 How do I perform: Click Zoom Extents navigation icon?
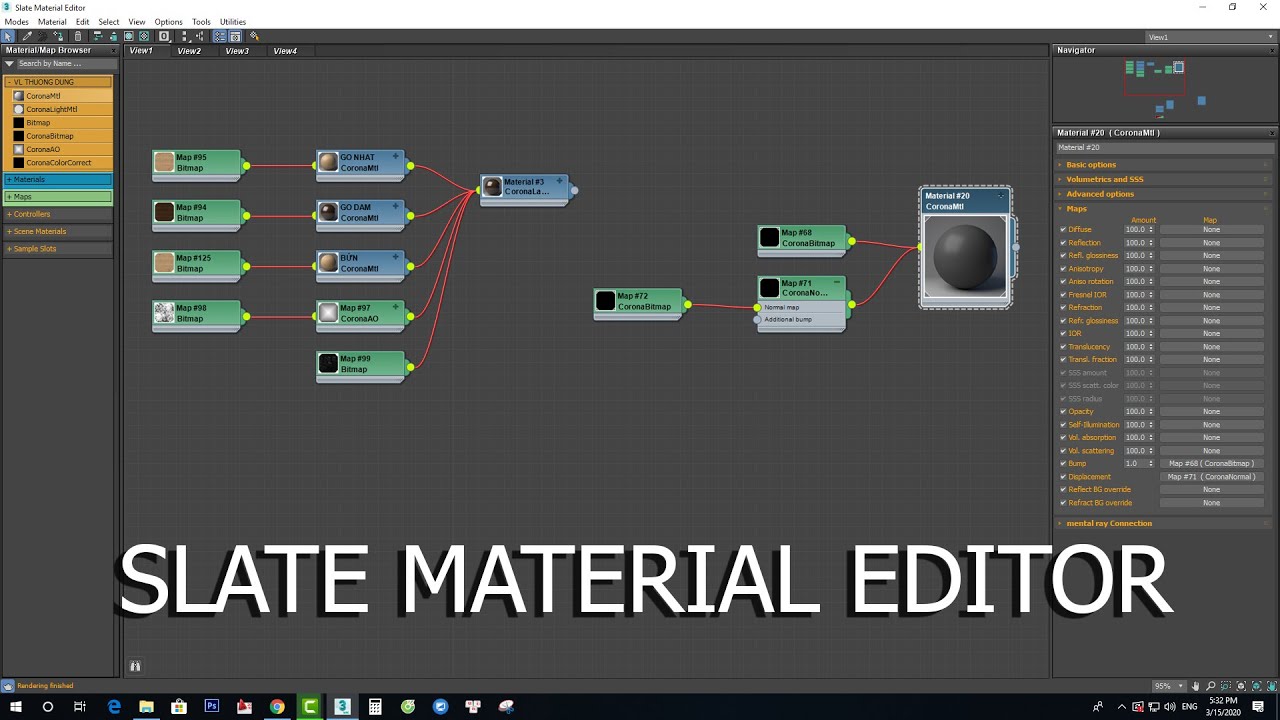point(1241,686)
